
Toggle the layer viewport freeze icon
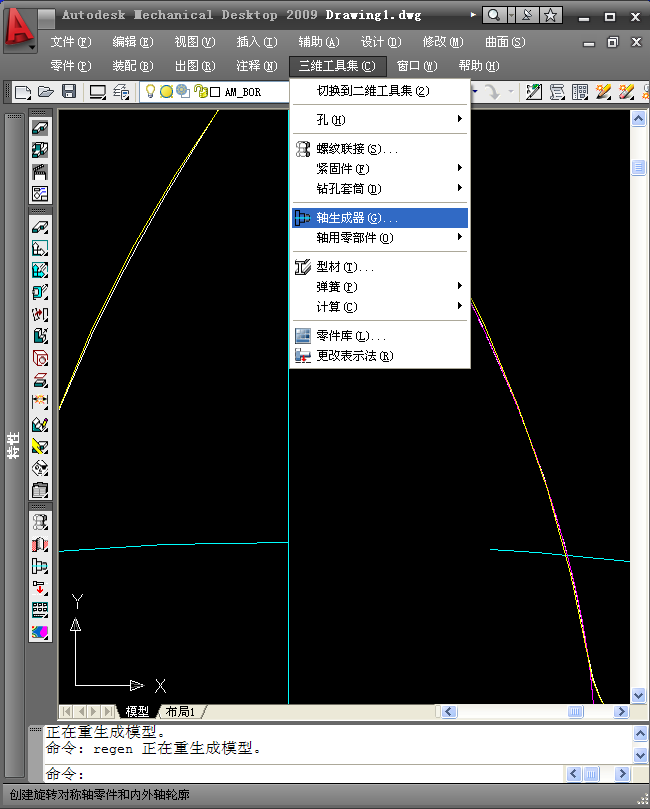183,91
